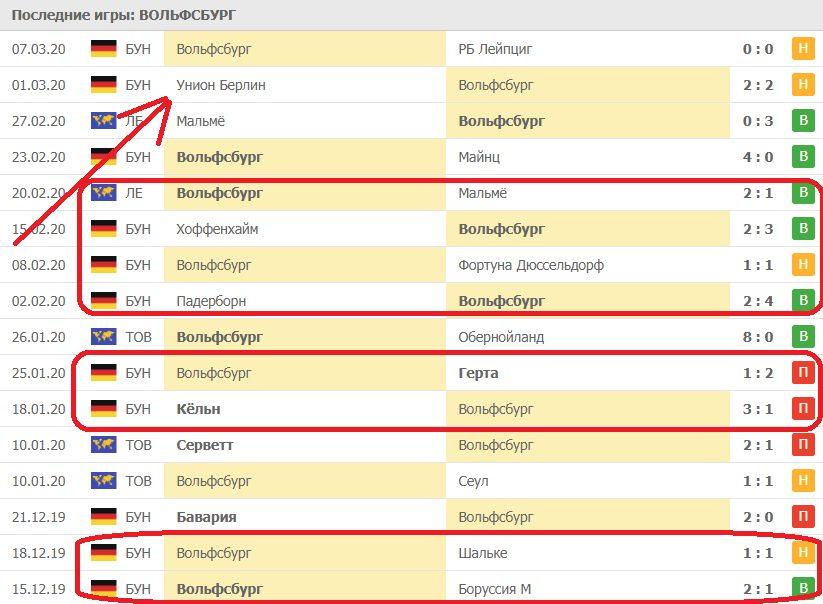Open the РБ Лейпциг team link
823x604 pixels.
pos(495,49)
